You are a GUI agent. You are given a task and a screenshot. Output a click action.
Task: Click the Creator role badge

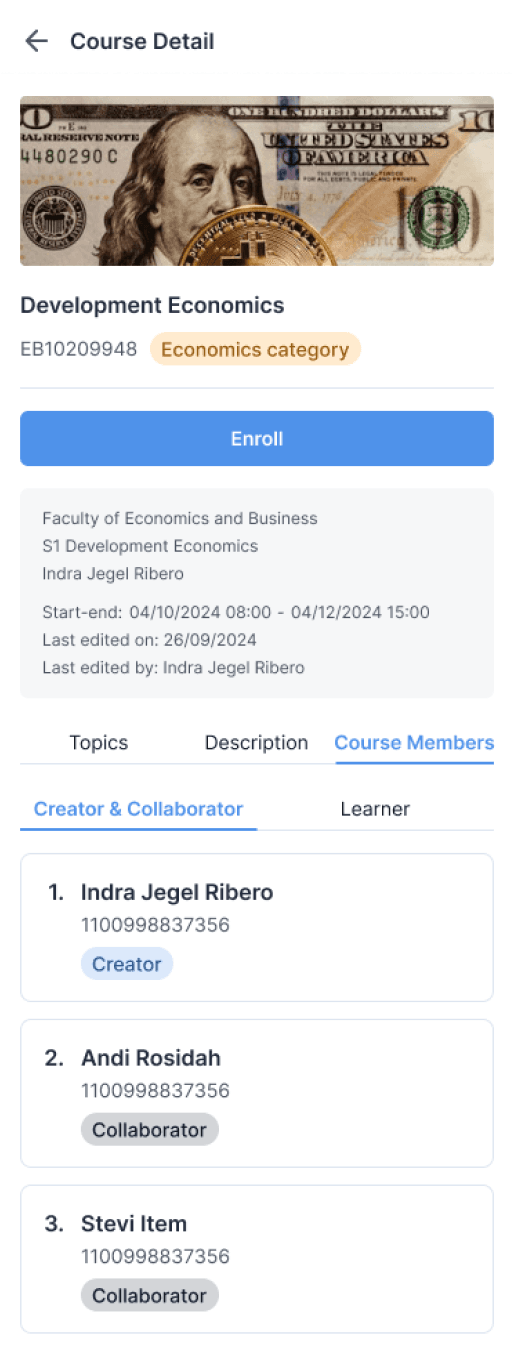127,964
